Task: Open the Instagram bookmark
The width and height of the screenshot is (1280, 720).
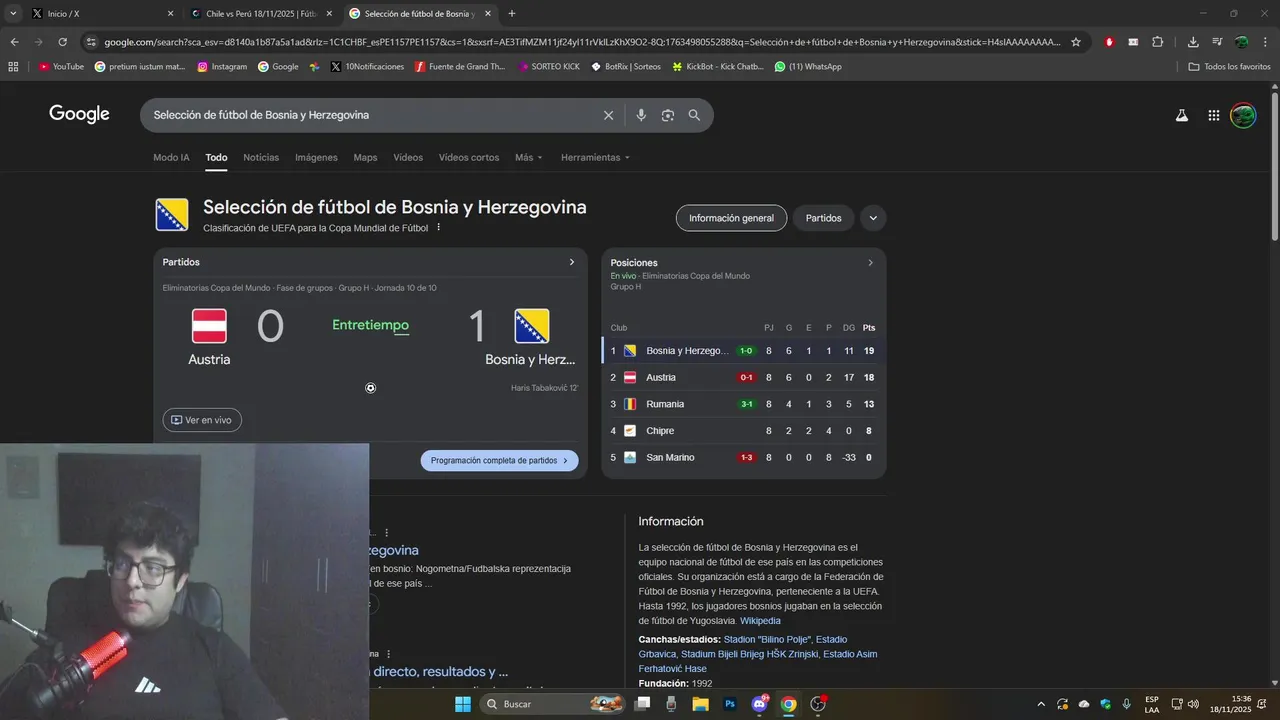Action: (222, 67)
